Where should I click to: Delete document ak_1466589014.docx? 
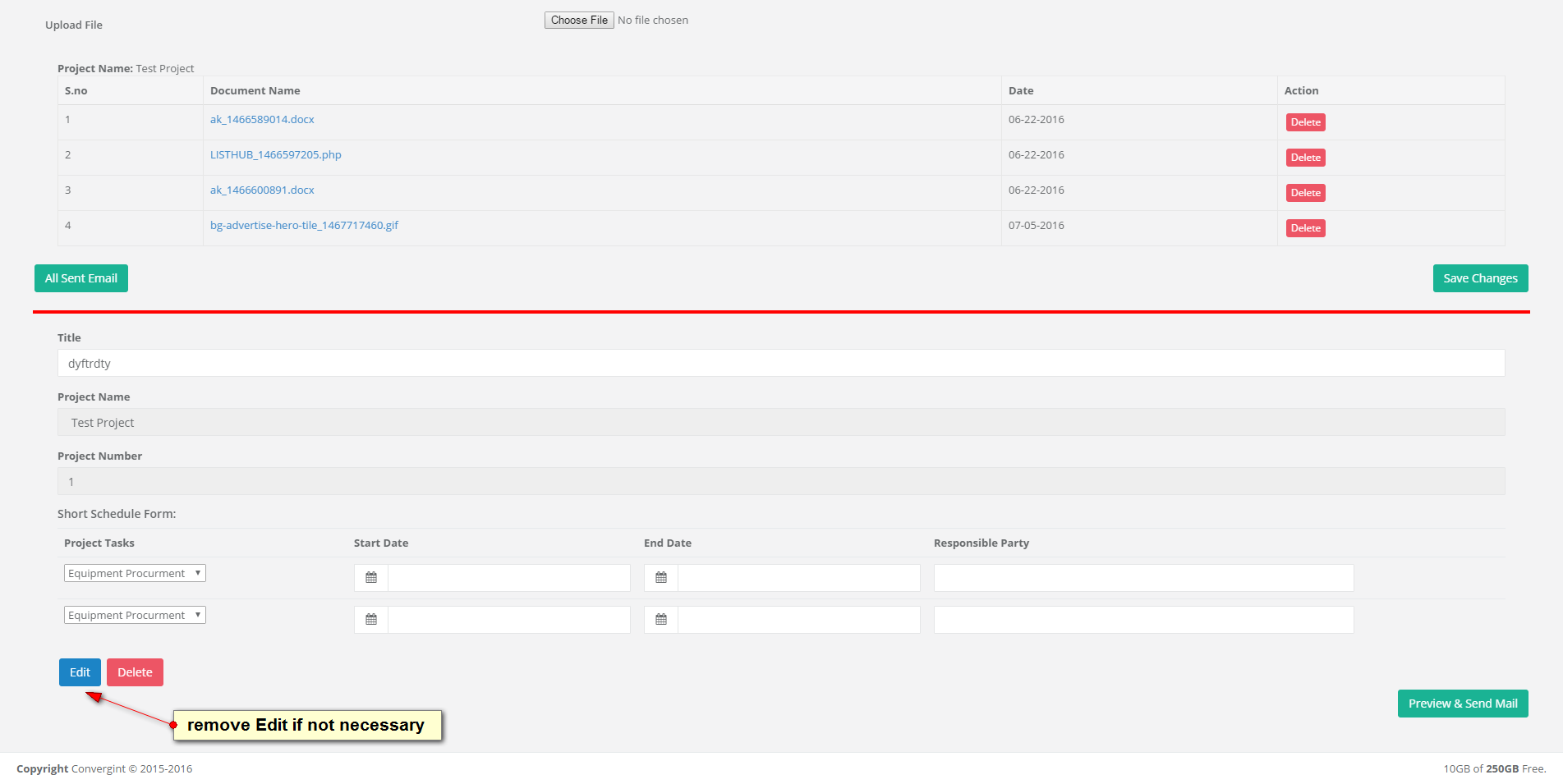point(1305,122)
